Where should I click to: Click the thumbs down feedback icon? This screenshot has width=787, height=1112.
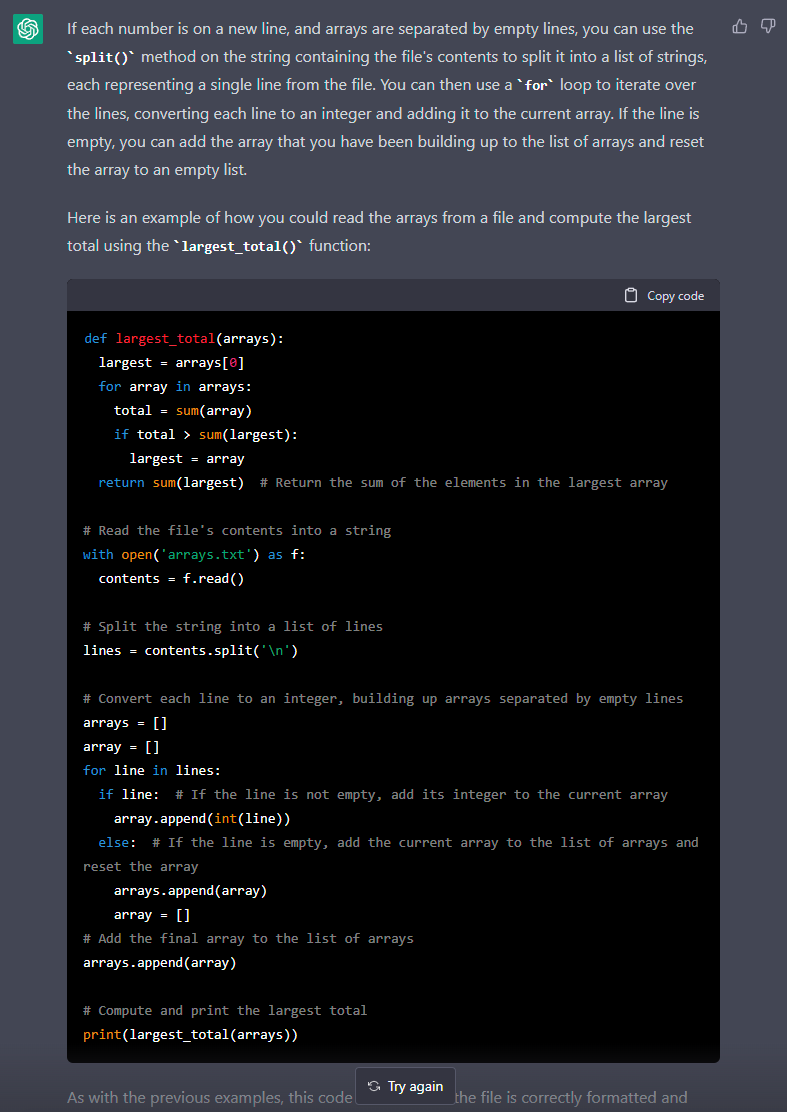click(x=768, y=27)
